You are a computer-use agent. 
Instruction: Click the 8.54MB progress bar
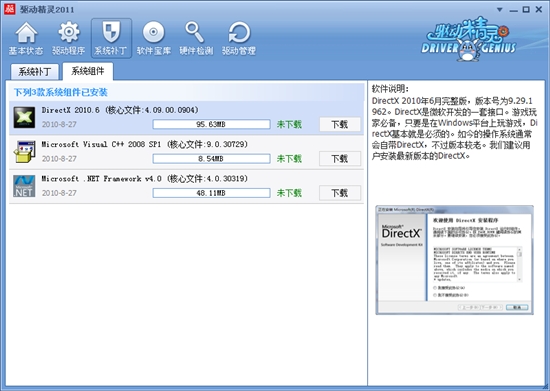click(211, 159)
